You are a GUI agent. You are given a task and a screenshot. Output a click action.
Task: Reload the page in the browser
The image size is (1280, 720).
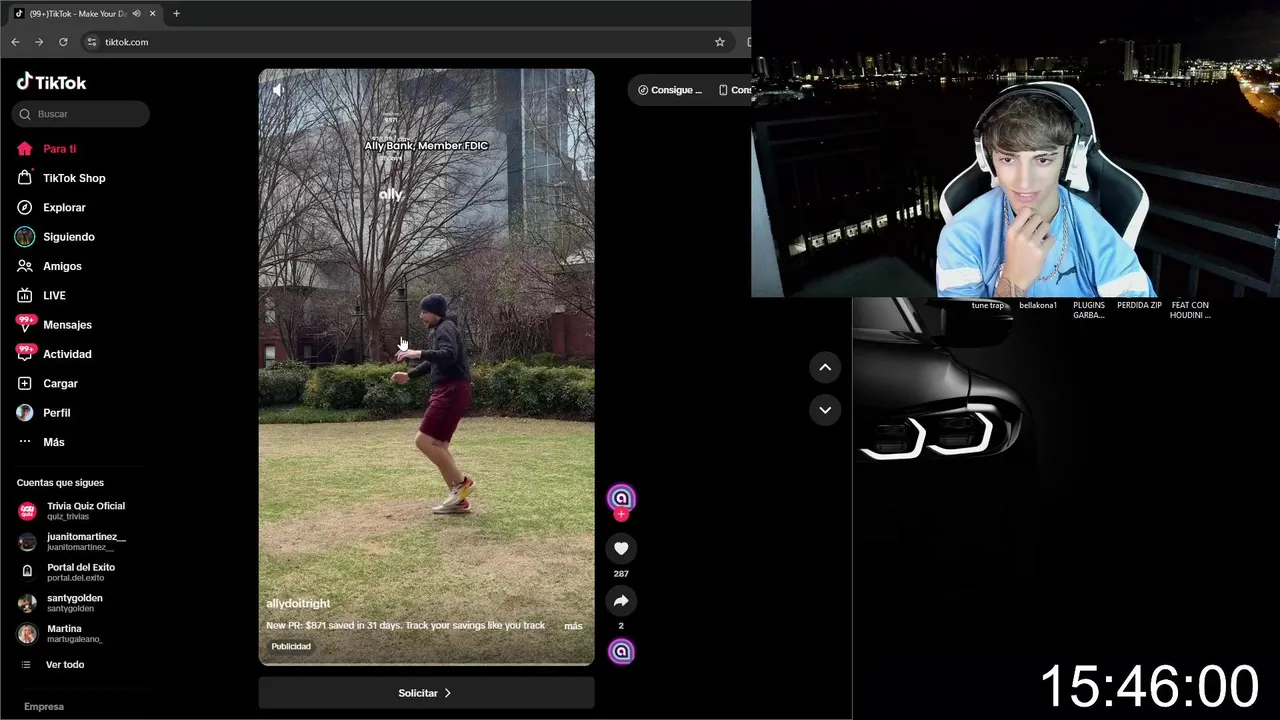coord(63,42)
